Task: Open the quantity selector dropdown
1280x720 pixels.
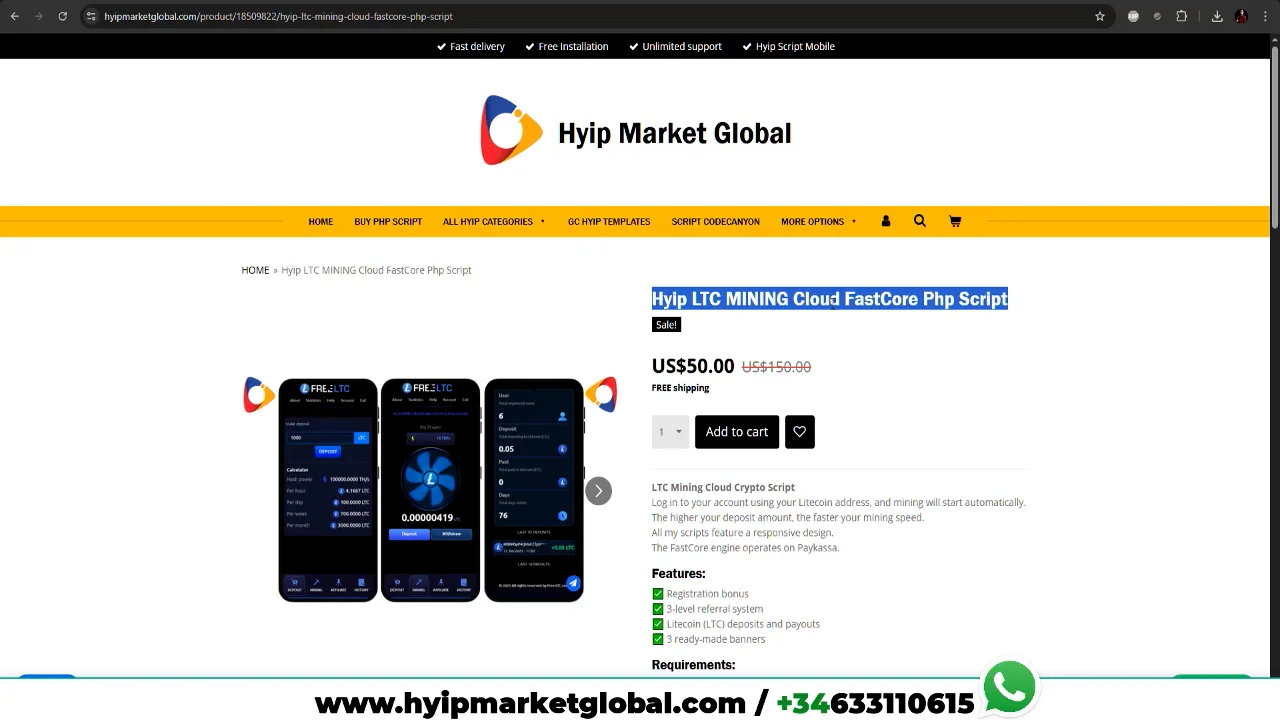Action: pyautogui.click(x=670, y=432)
